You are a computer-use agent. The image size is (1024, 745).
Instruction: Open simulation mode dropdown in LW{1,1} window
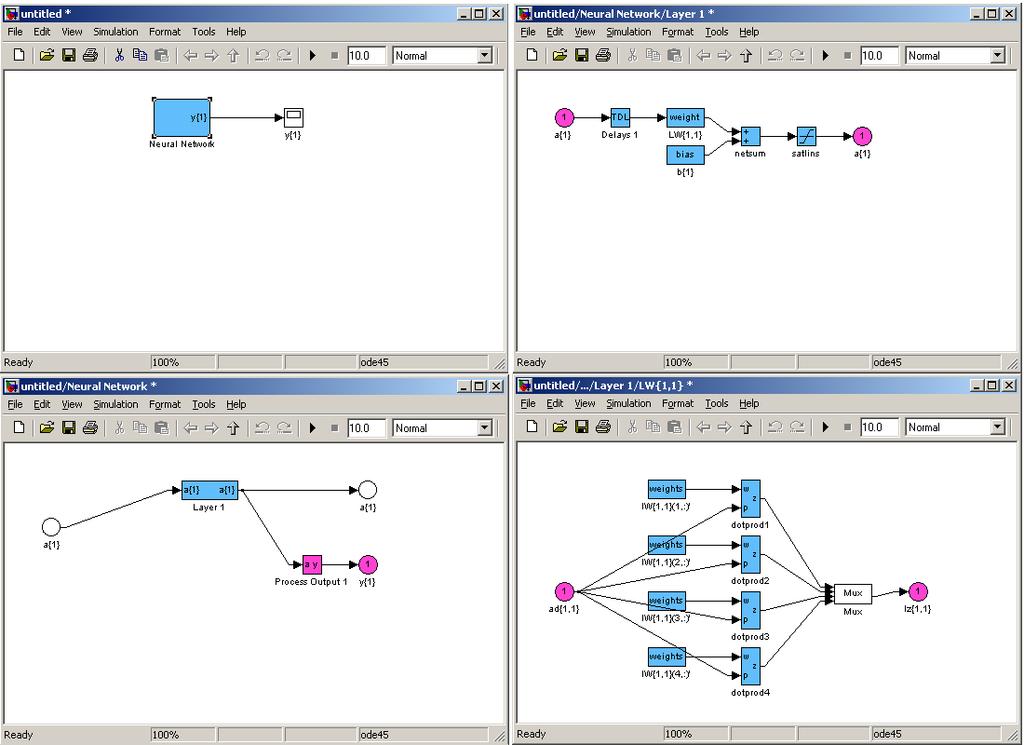tap(997, 428)
